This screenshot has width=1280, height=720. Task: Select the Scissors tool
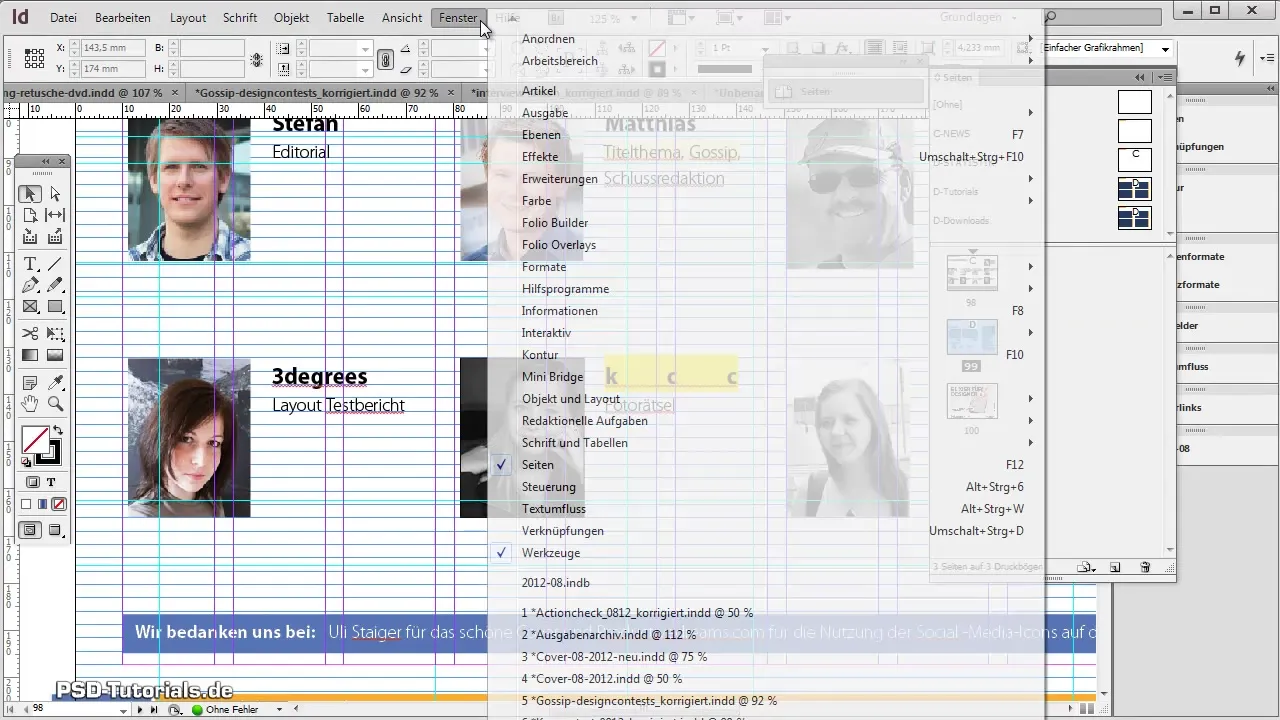tap(30, 333)
